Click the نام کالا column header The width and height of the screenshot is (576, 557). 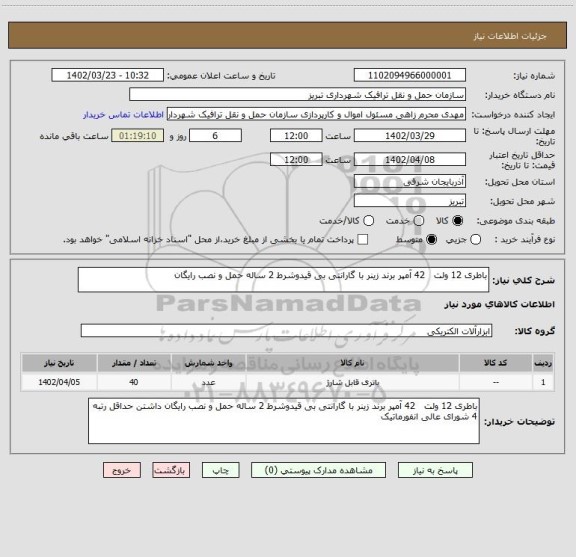(x=352, y=363)
